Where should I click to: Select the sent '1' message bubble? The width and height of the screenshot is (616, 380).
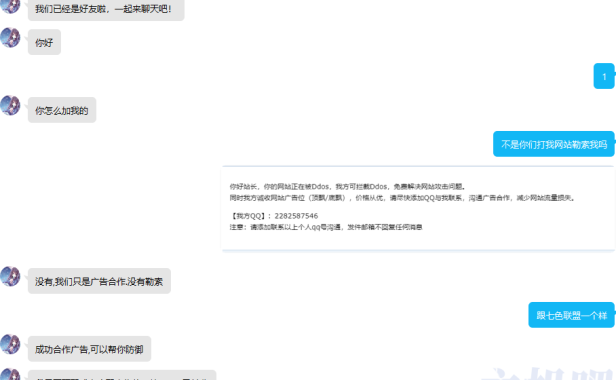(x=604, y=76)
